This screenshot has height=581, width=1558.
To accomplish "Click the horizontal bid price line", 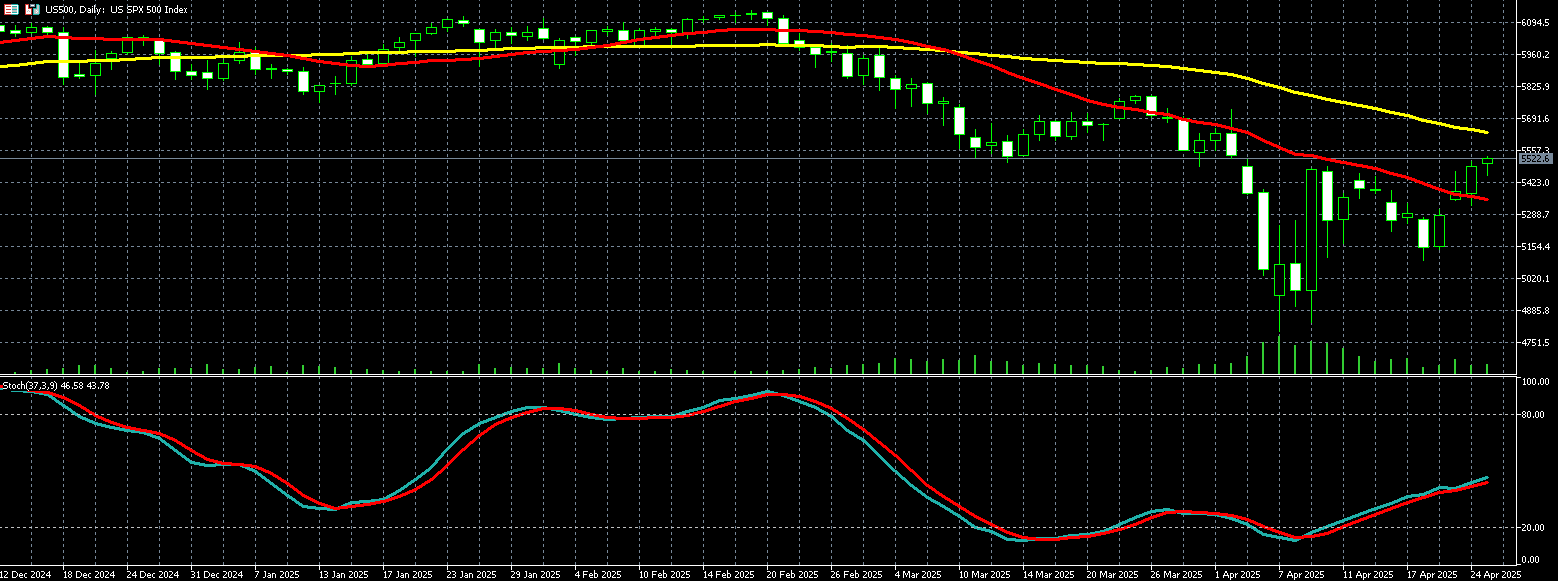I will (x=700, y=158).
